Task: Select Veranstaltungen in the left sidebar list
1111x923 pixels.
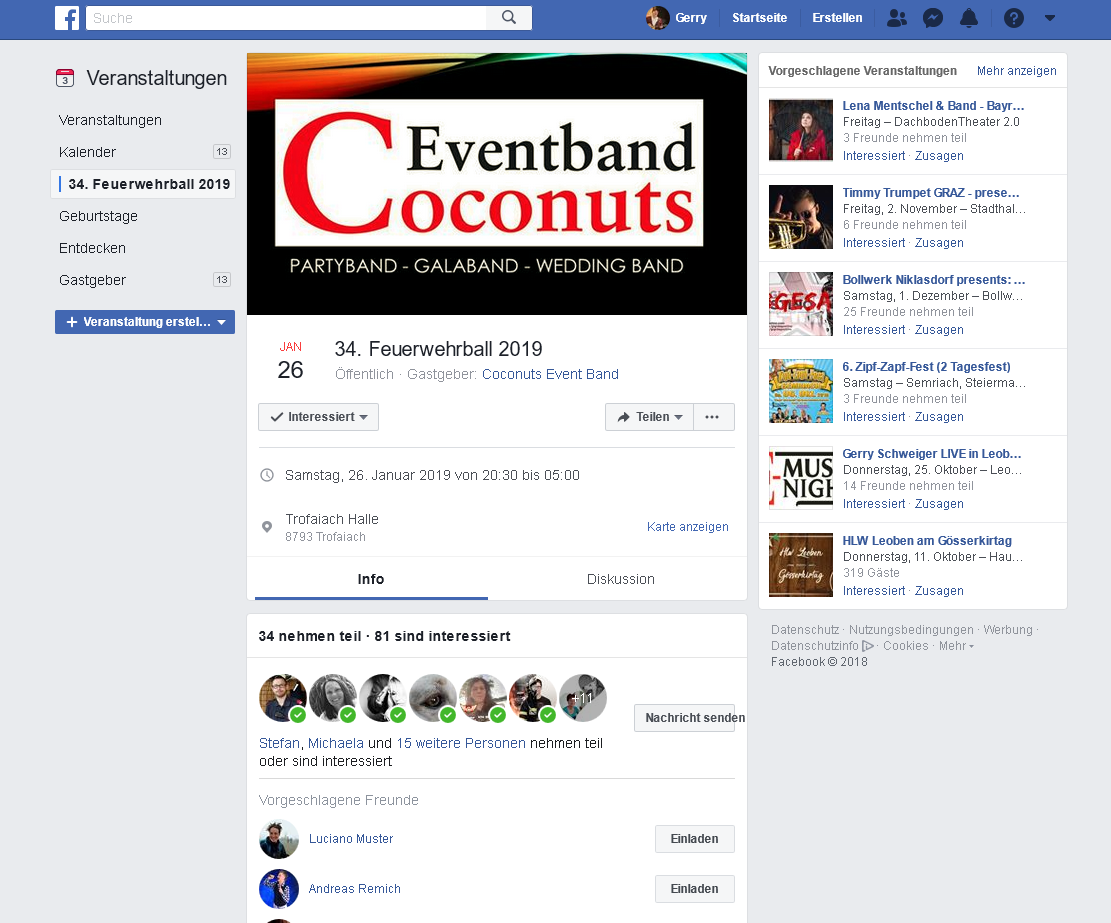Action: 111,120
